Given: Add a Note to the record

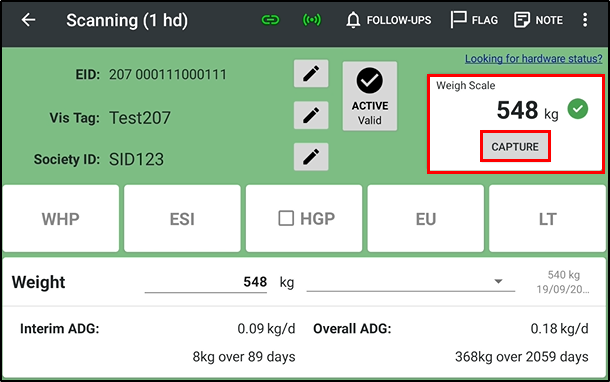Looking at the screenshot, I should tap(538, 20).
